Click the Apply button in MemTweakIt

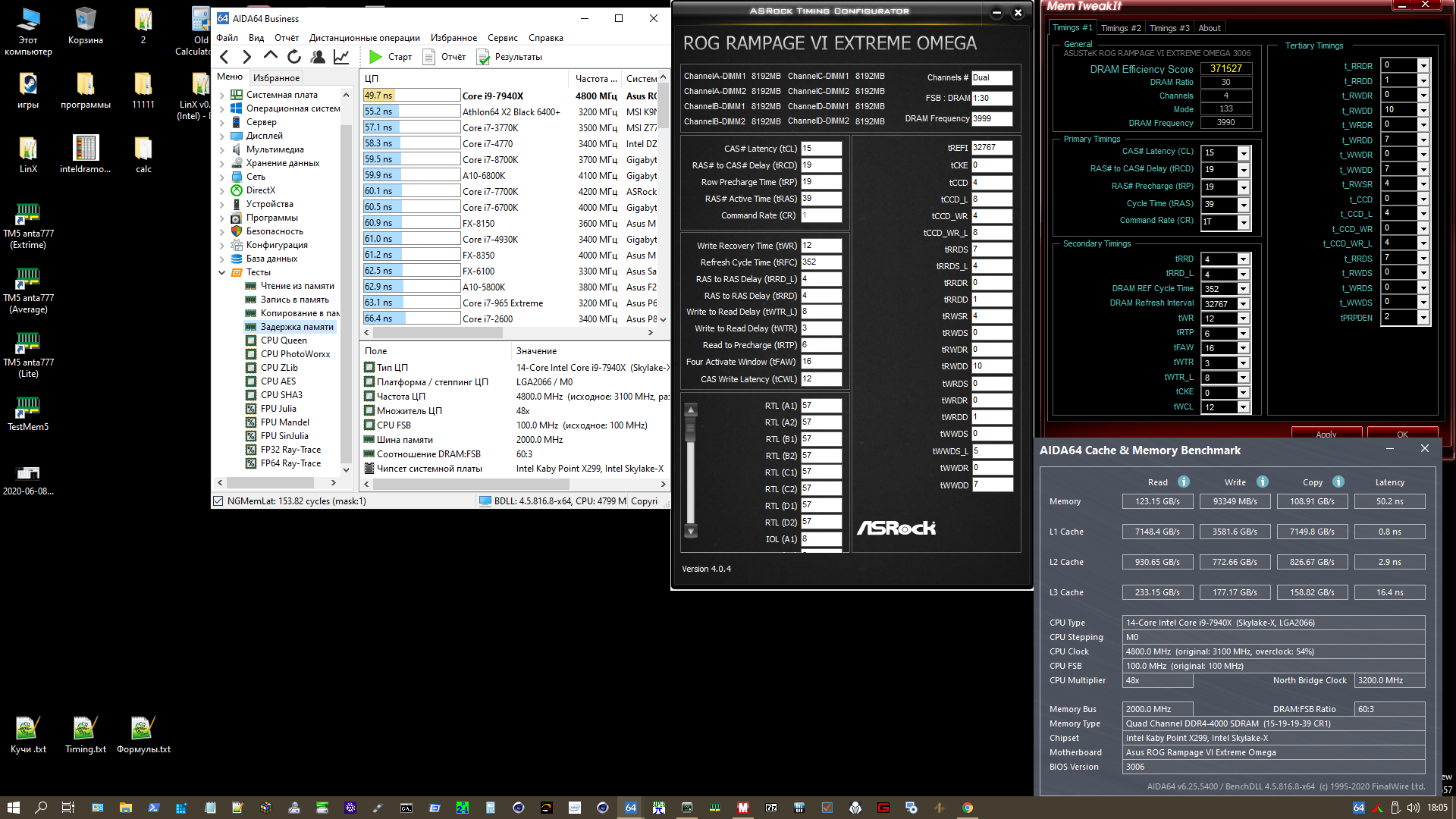(x=1326, y=434)
